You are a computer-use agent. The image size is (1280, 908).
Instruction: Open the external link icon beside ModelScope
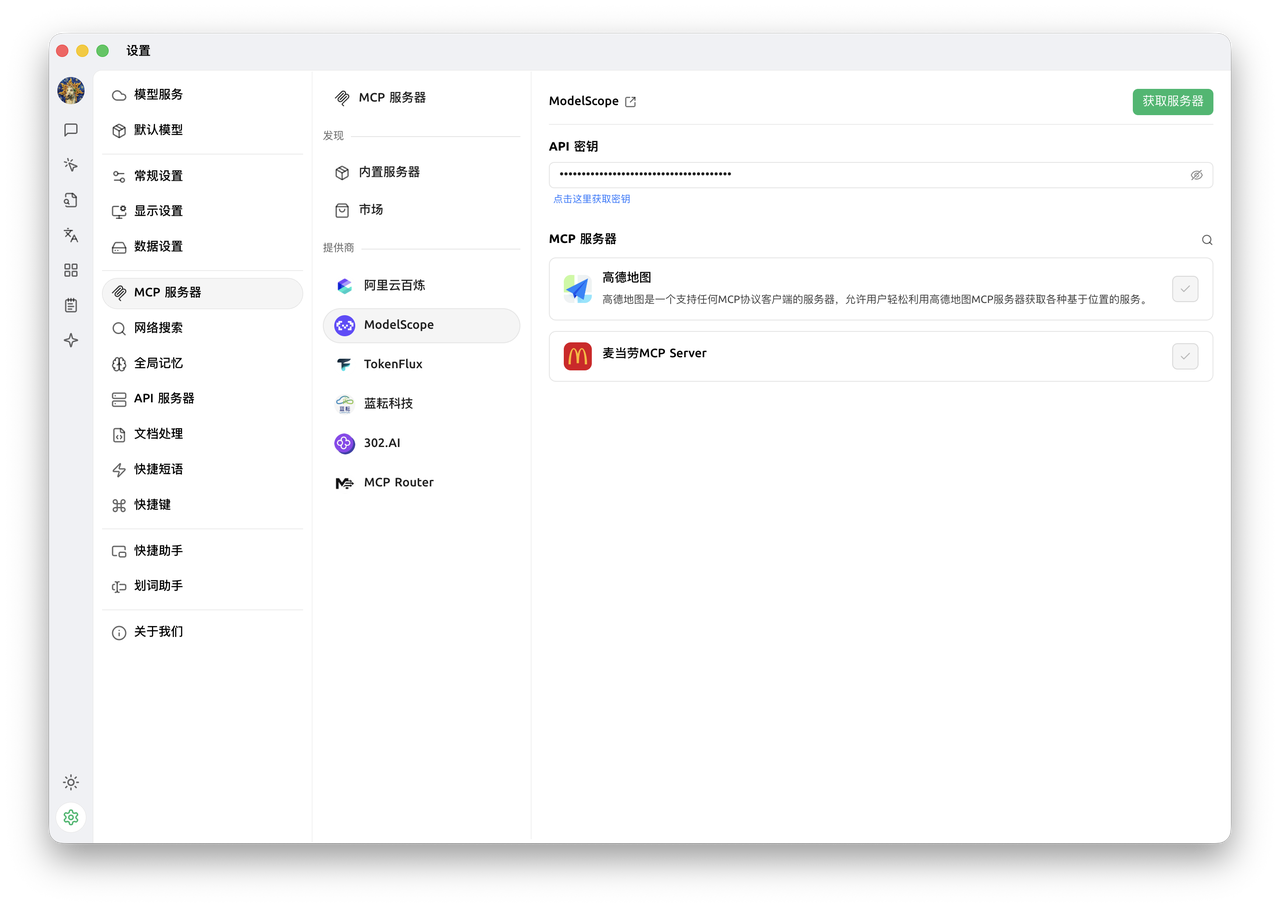[x=631, y=102]
